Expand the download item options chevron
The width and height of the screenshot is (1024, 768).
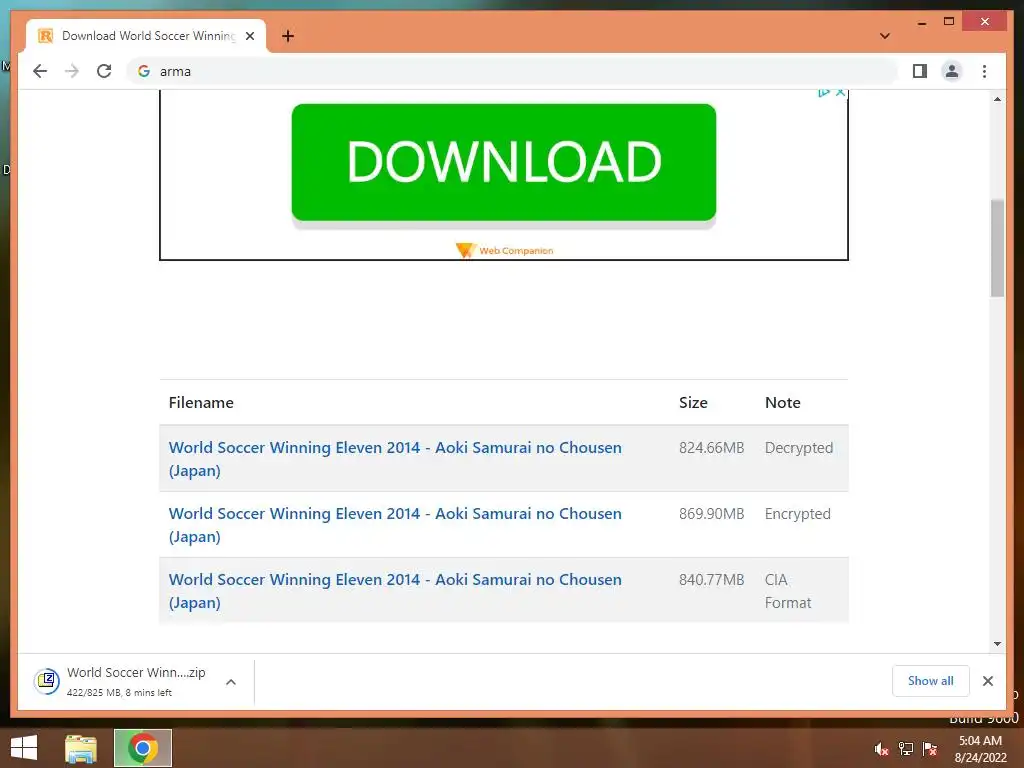coord(231,682)
